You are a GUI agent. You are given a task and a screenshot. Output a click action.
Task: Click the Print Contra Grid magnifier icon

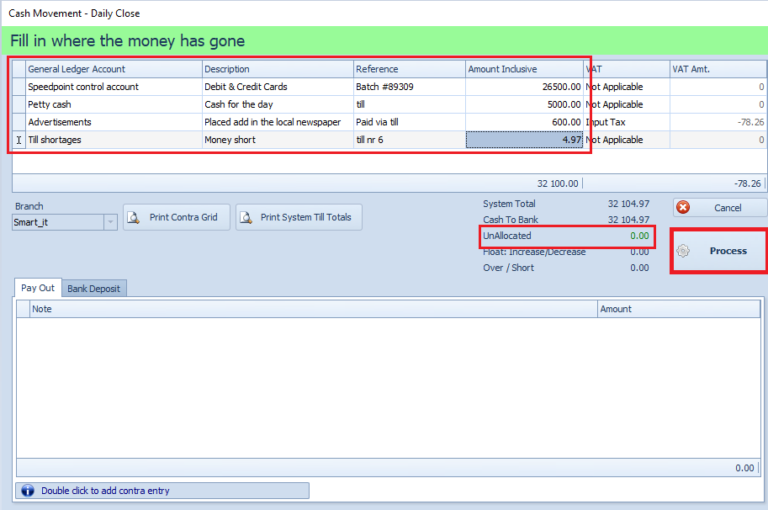133,217
